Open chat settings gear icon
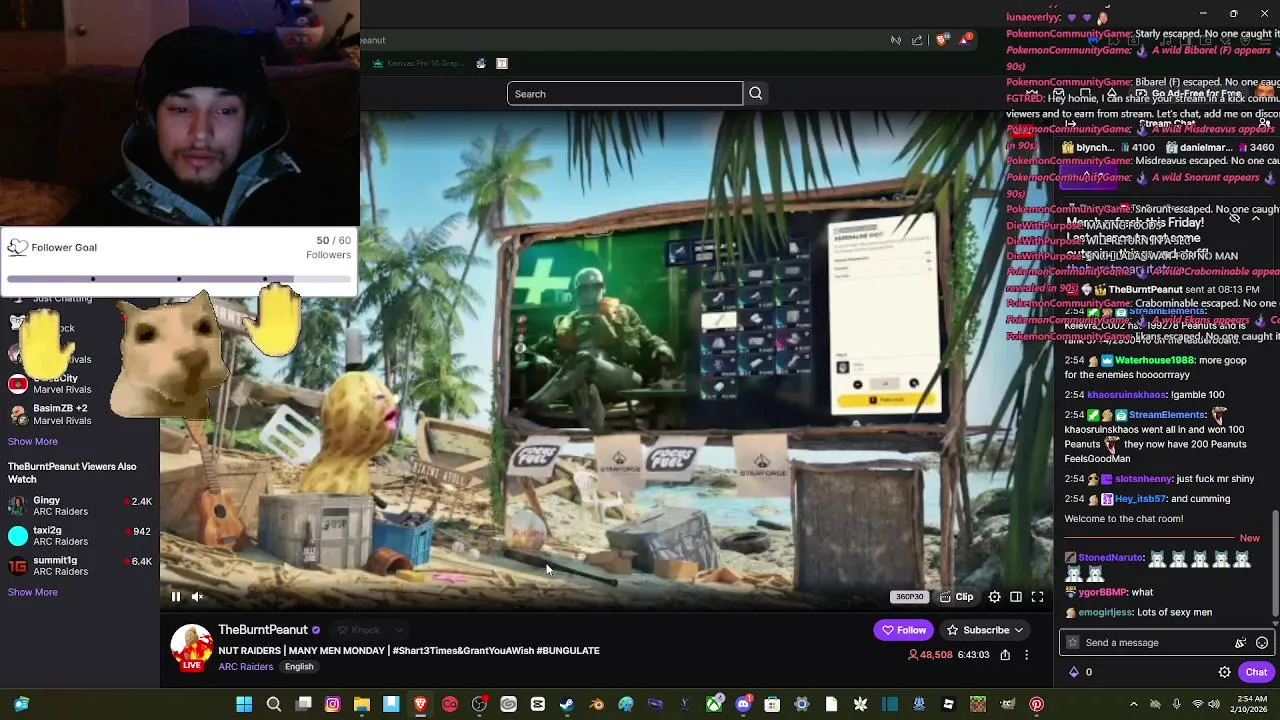Screen dimensions: 1280x720 (1224, 672)
